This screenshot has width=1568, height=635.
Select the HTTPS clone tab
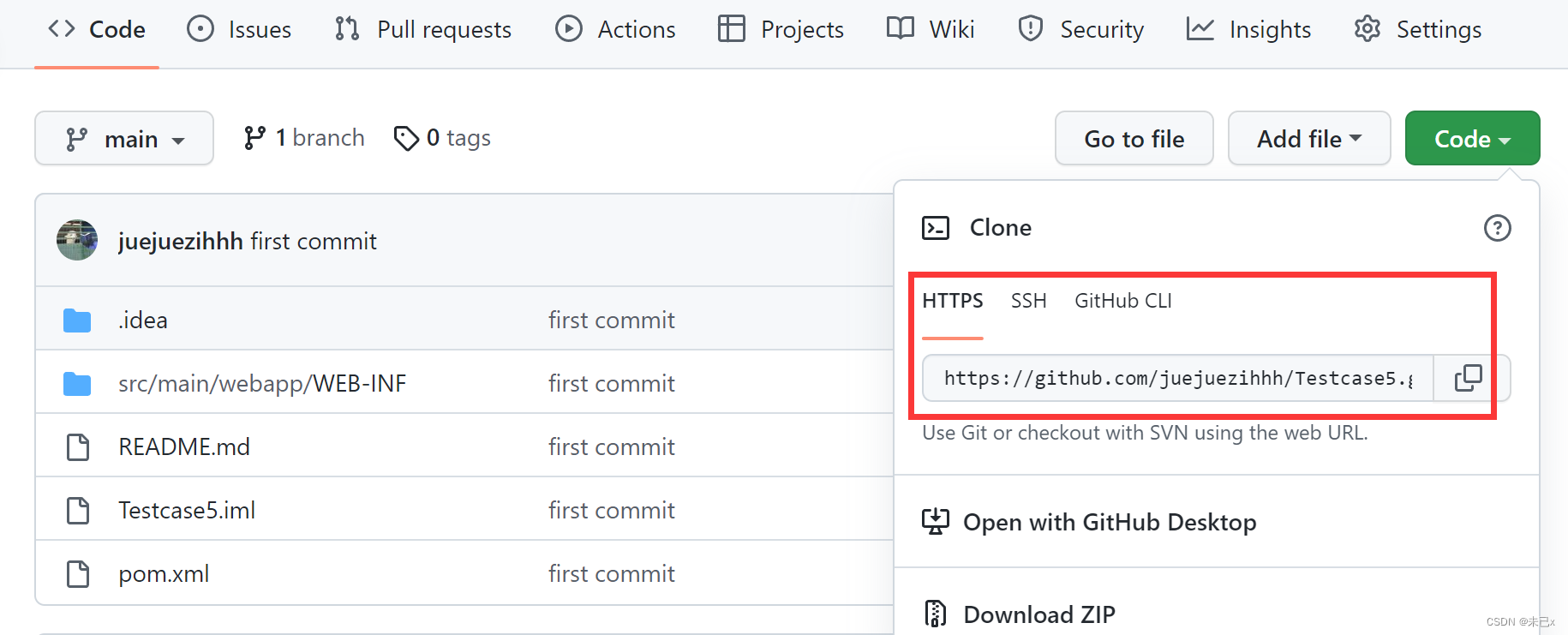[x=952, y=301]
